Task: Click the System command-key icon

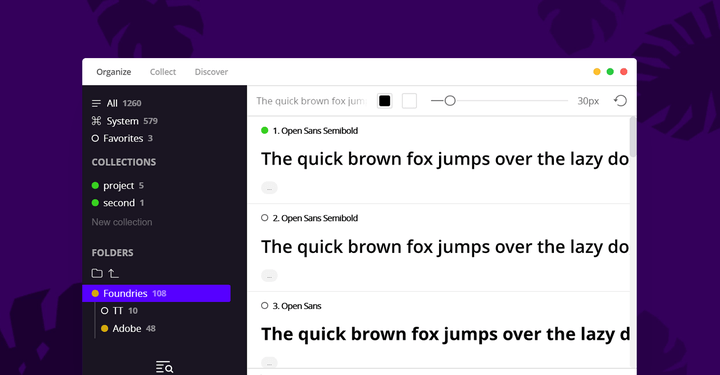Action: (96, 121)
